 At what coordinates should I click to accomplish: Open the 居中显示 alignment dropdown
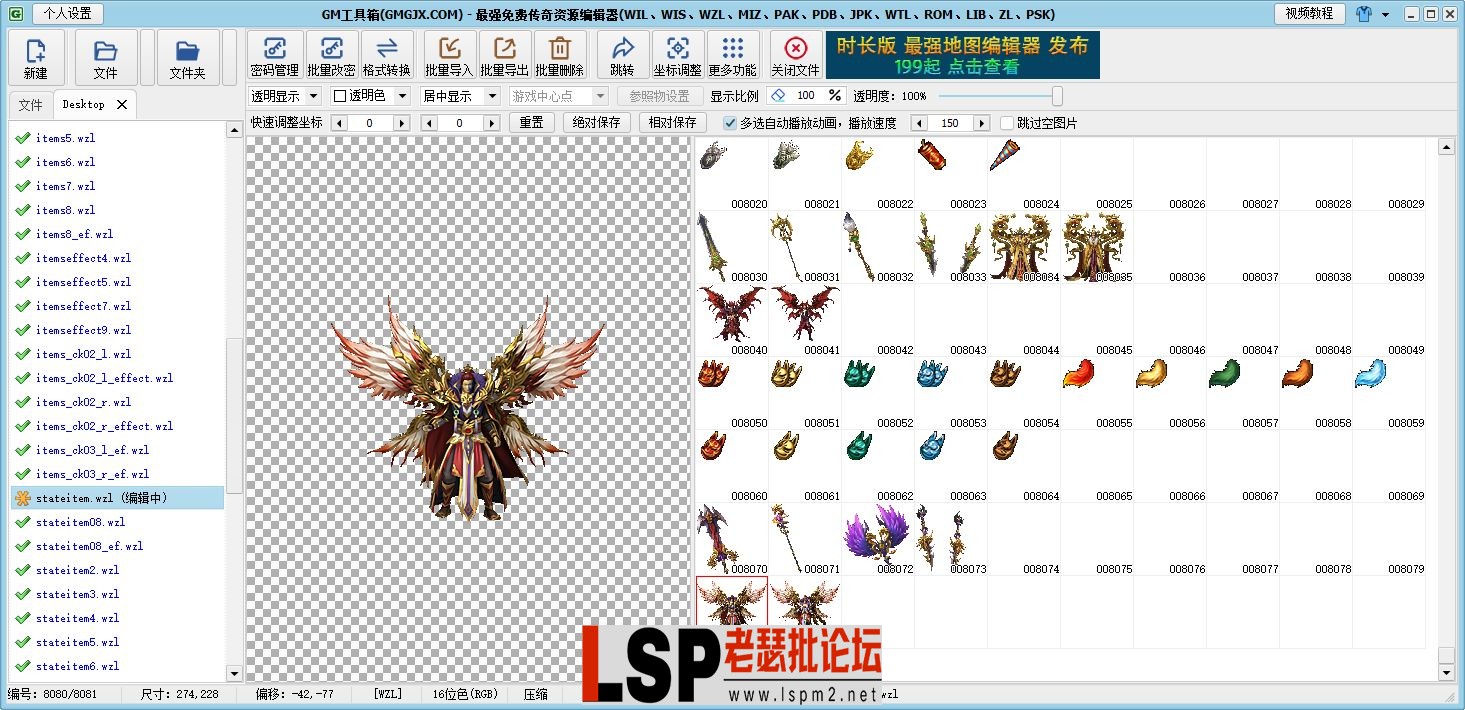coord(460,96)
